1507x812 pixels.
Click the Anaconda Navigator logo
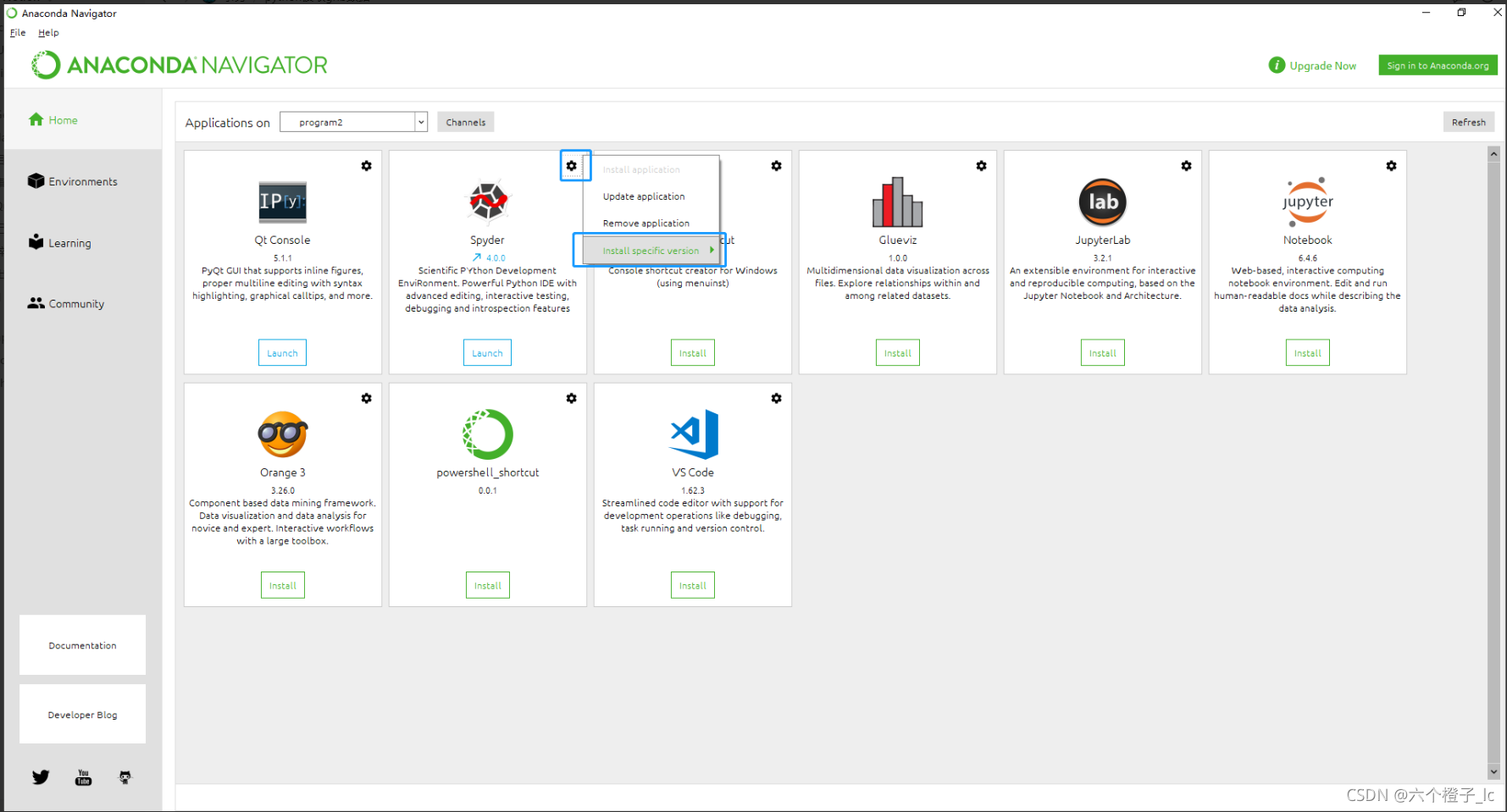(179, 65)
